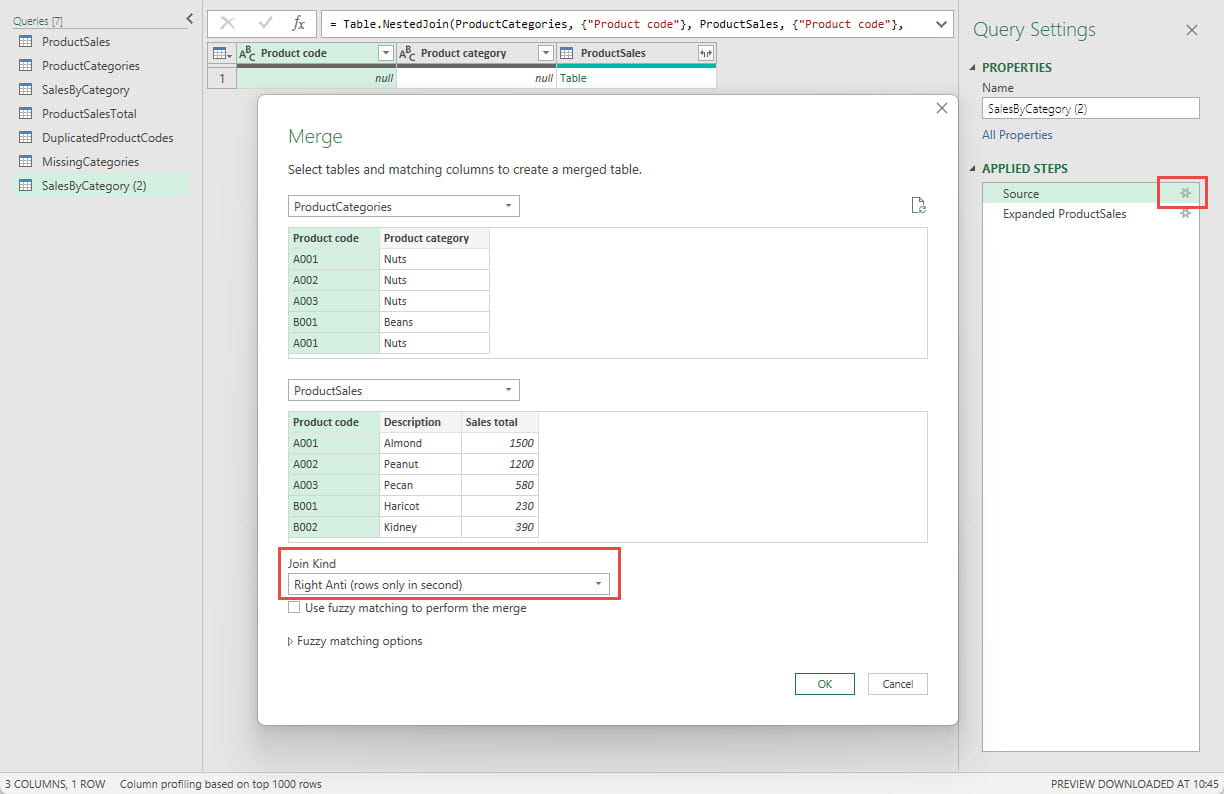Viewport: 1224px width, 794px height.
Task: Collapse the Queries pane with the arrow
Action: pyautogui.click(x=190, y=19)
